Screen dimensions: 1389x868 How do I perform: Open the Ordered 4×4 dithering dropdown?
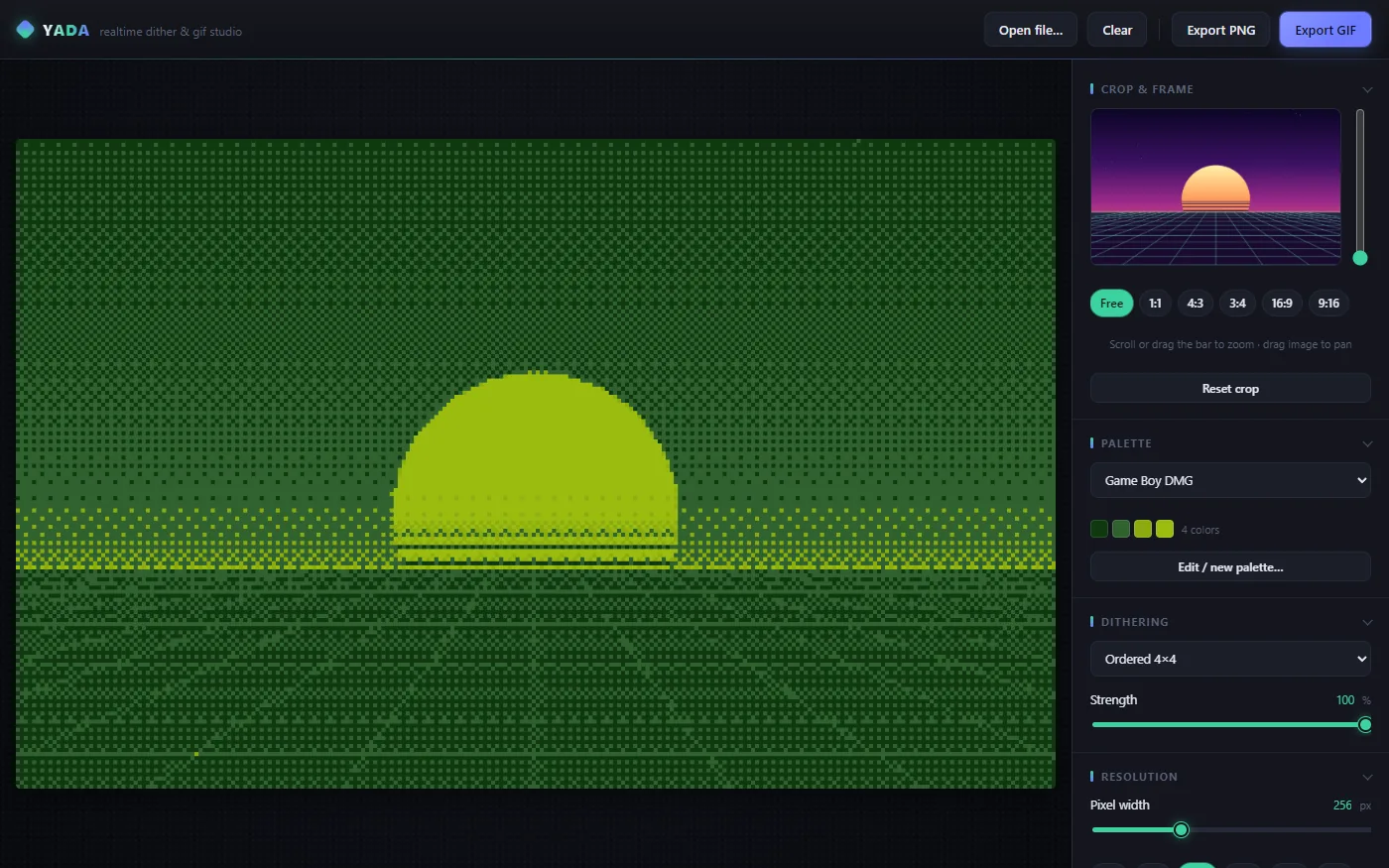pyautogui.click(x=1230, y=659)
